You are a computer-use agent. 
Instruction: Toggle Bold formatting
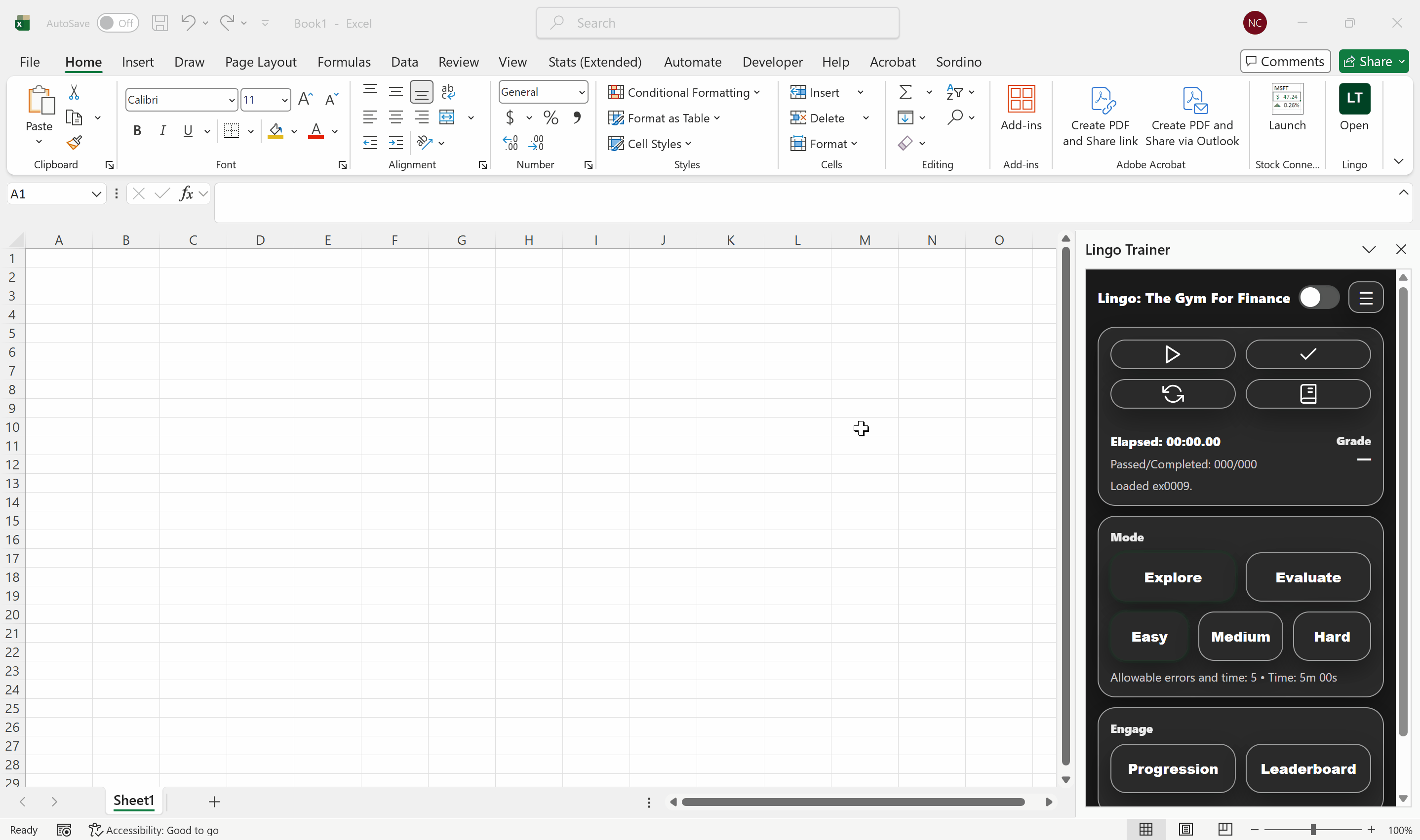(x=136, y=131)
